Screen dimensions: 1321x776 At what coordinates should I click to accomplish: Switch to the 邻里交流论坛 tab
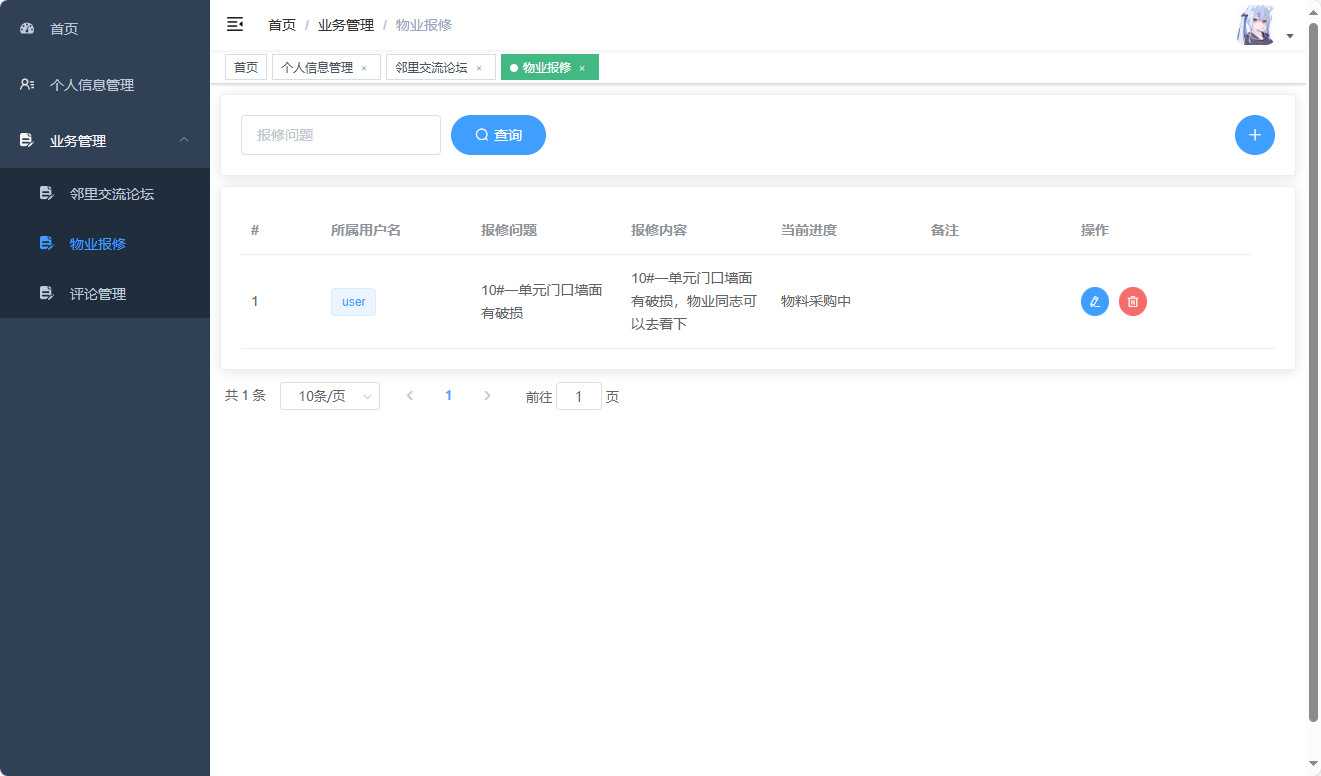430,67
